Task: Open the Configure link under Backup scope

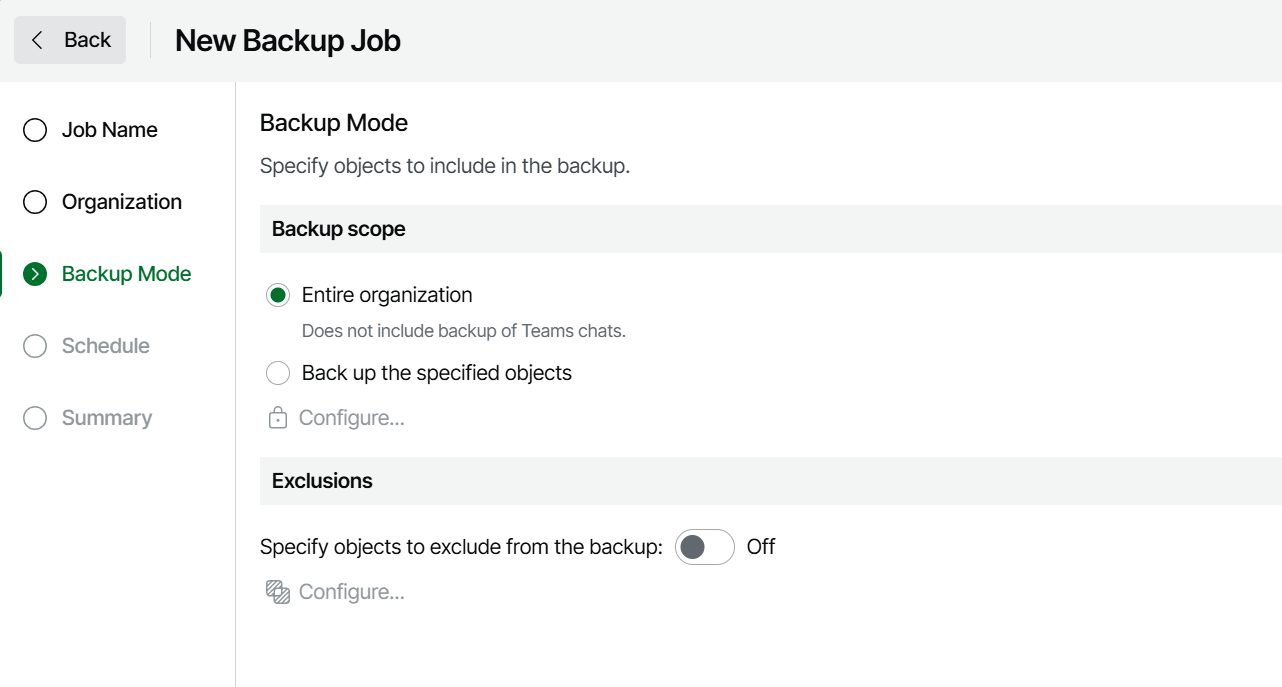Action: click(351, 418)
